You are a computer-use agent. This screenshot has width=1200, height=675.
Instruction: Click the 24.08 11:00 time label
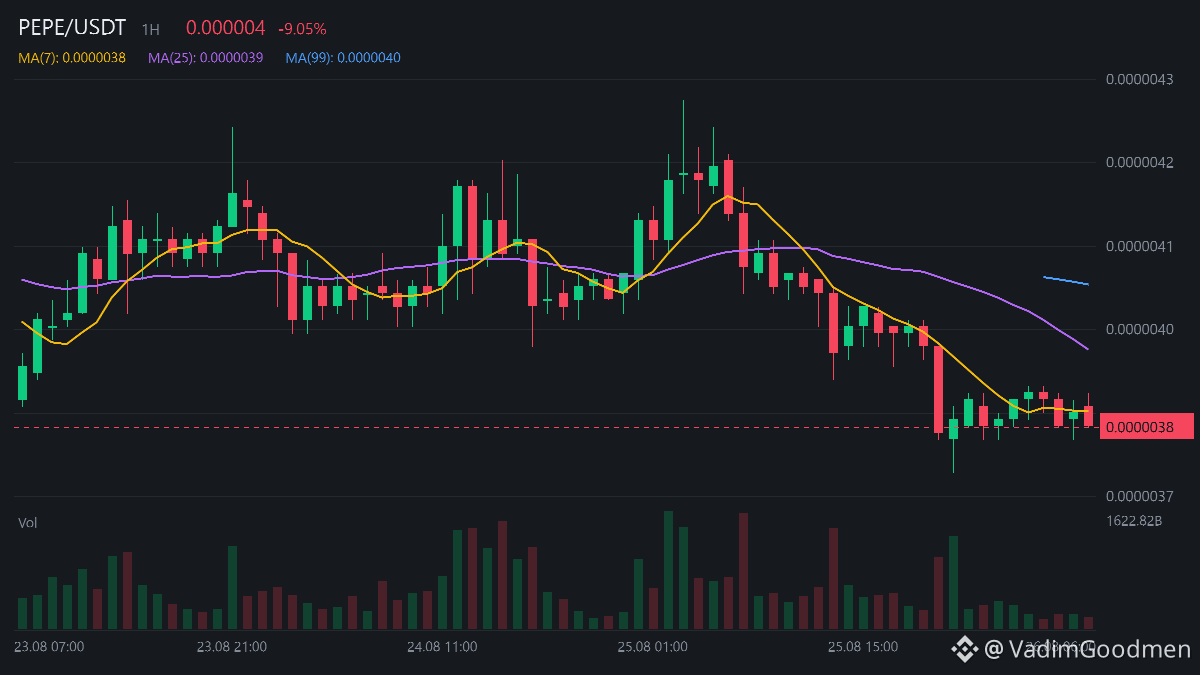442,647
